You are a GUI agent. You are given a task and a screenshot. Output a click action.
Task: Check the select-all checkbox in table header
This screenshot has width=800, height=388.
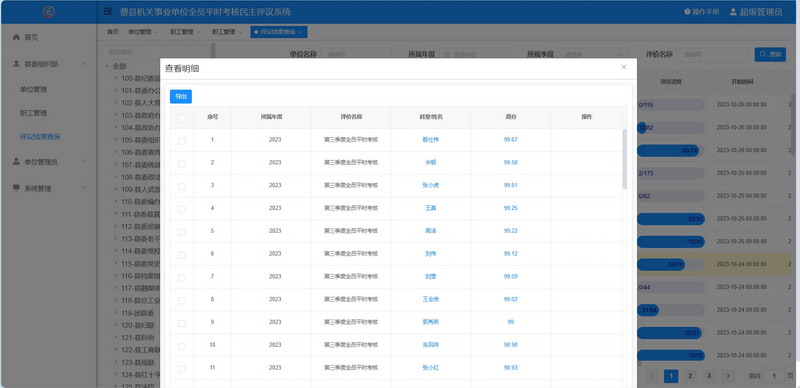tap(182, 118)
